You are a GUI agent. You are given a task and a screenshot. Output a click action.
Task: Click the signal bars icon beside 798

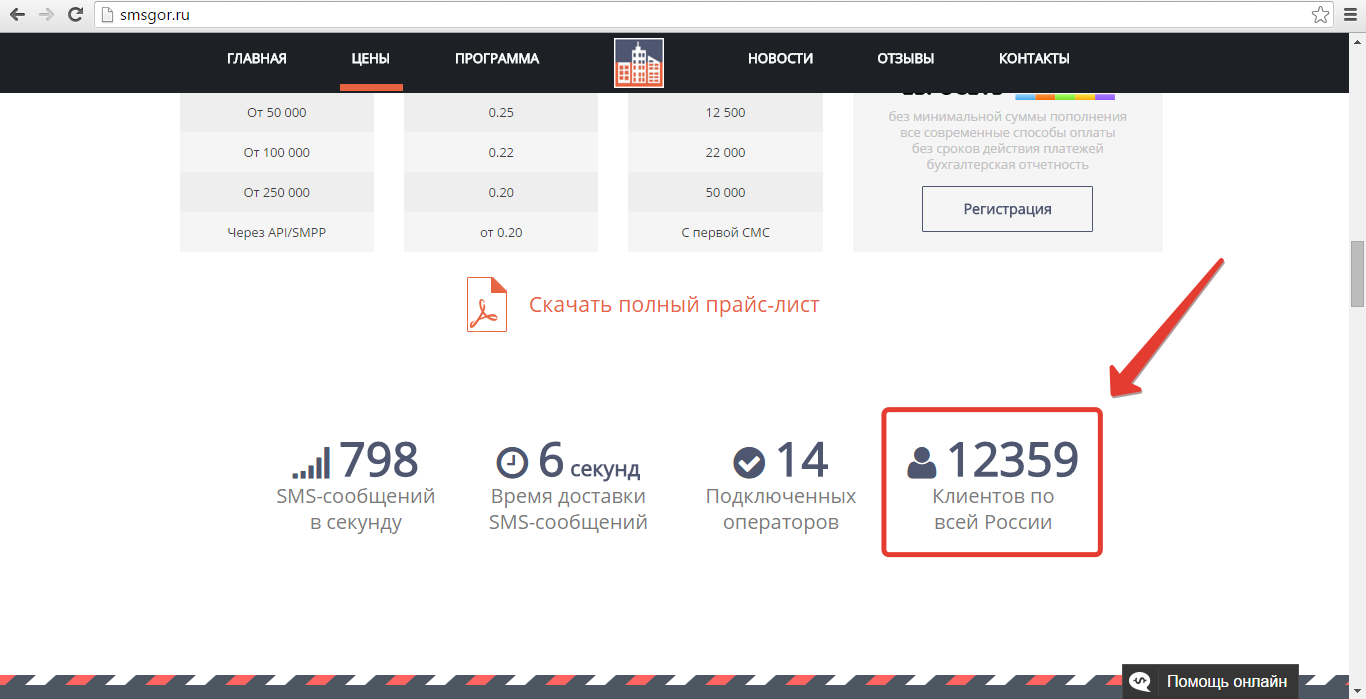(311, 462)
